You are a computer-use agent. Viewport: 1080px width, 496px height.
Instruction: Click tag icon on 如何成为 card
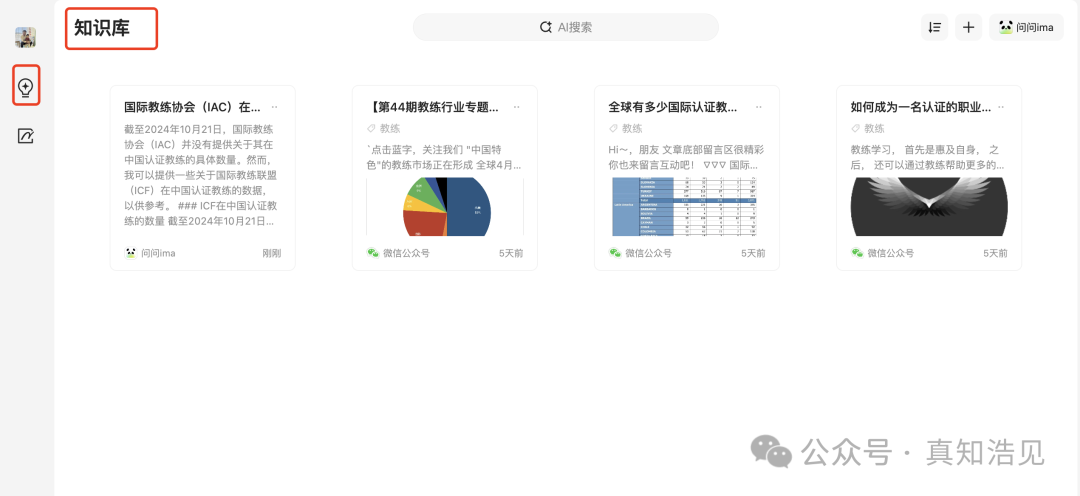point(855,128)
